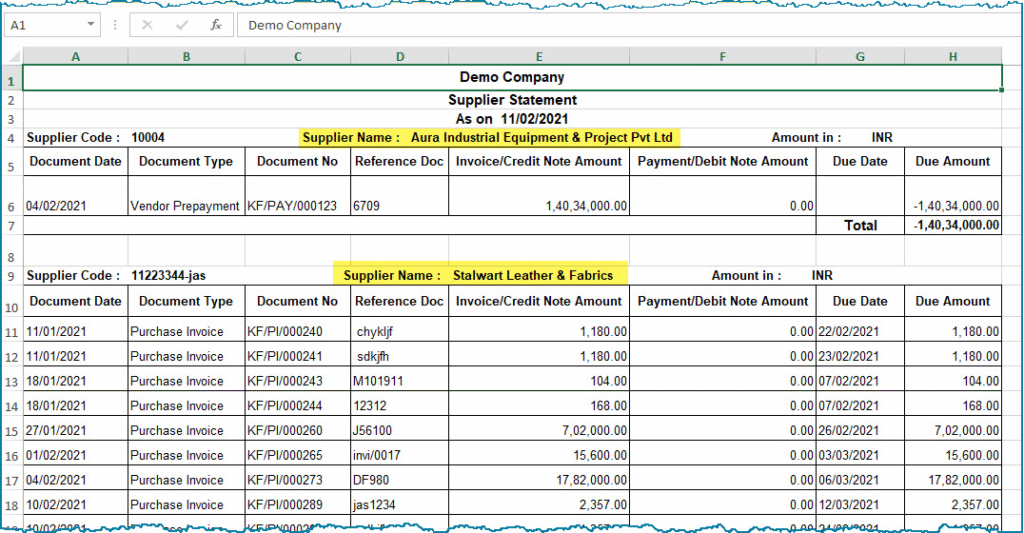
Task: Select column H header
Action: click(953, 57)
